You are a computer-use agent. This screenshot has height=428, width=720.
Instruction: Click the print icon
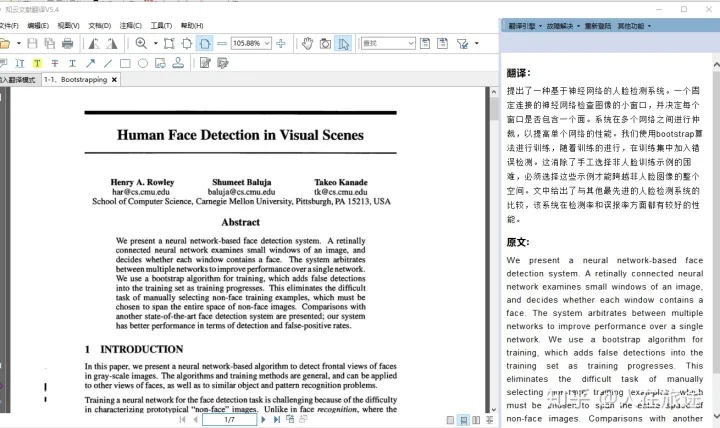68,44
